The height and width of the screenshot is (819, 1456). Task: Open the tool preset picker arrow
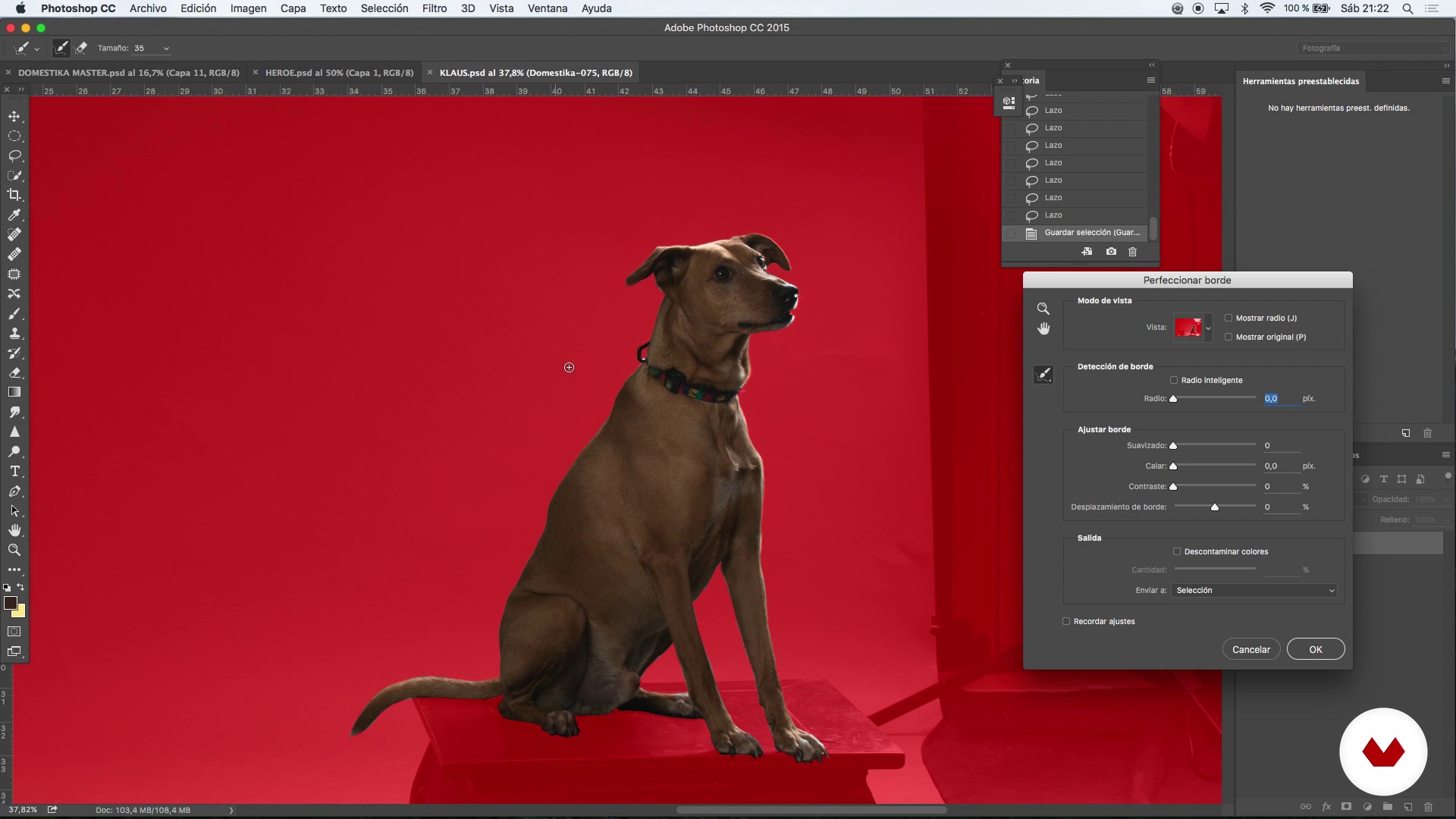[x=36, y=49]
